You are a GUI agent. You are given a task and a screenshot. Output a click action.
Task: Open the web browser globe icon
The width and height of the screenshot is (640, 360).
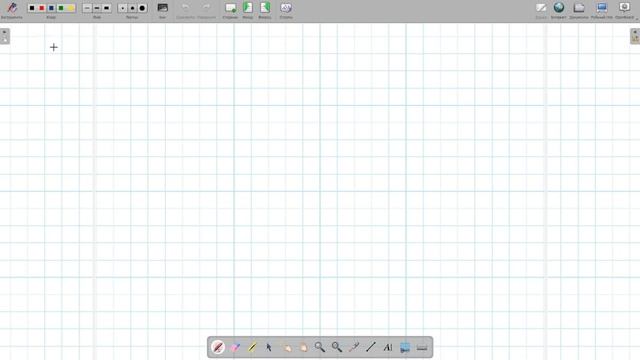click(559, 7)
